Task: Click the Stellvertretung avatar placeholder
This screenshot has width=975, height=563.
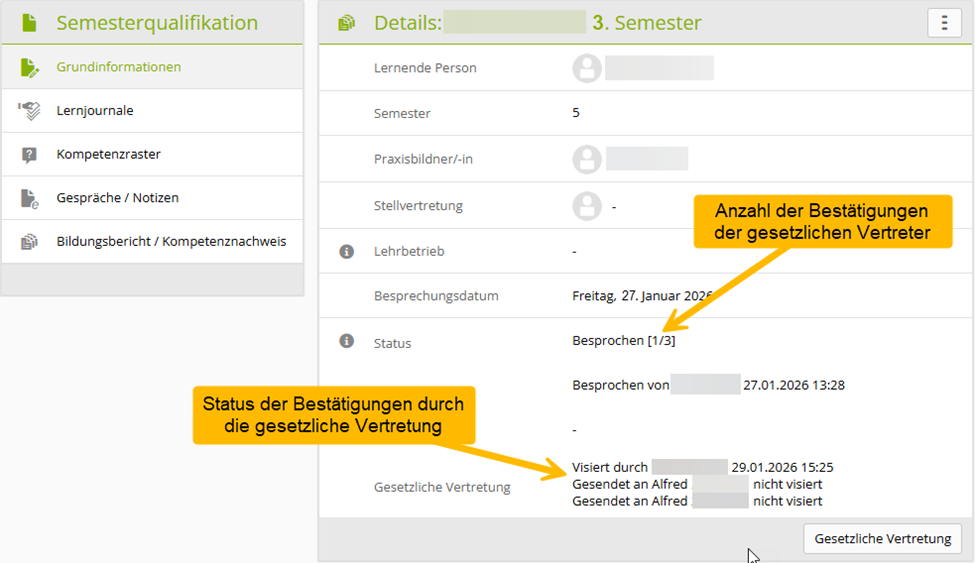Action: click(x=587, y=206)
